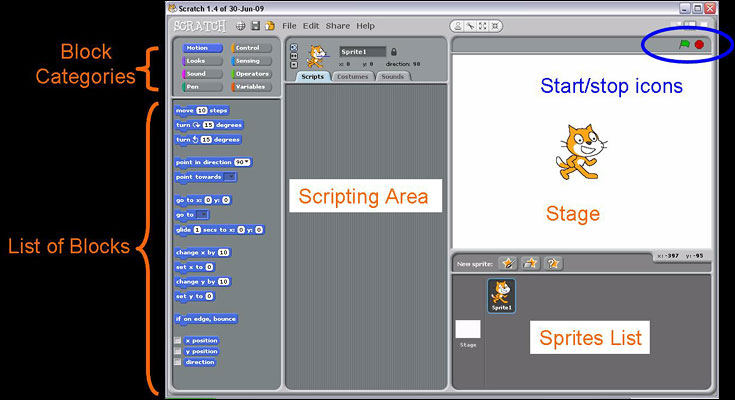Click the if on edge, bounce block

coord(206,319)
